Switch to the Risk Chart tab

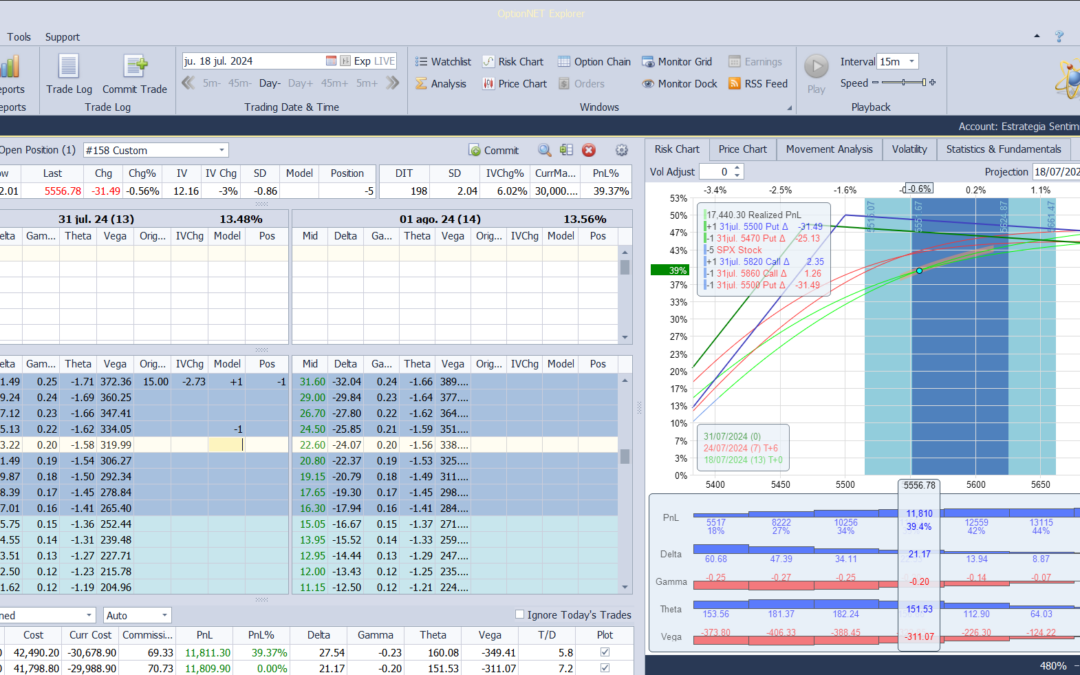pyautogui.click(x=676, y=149)
